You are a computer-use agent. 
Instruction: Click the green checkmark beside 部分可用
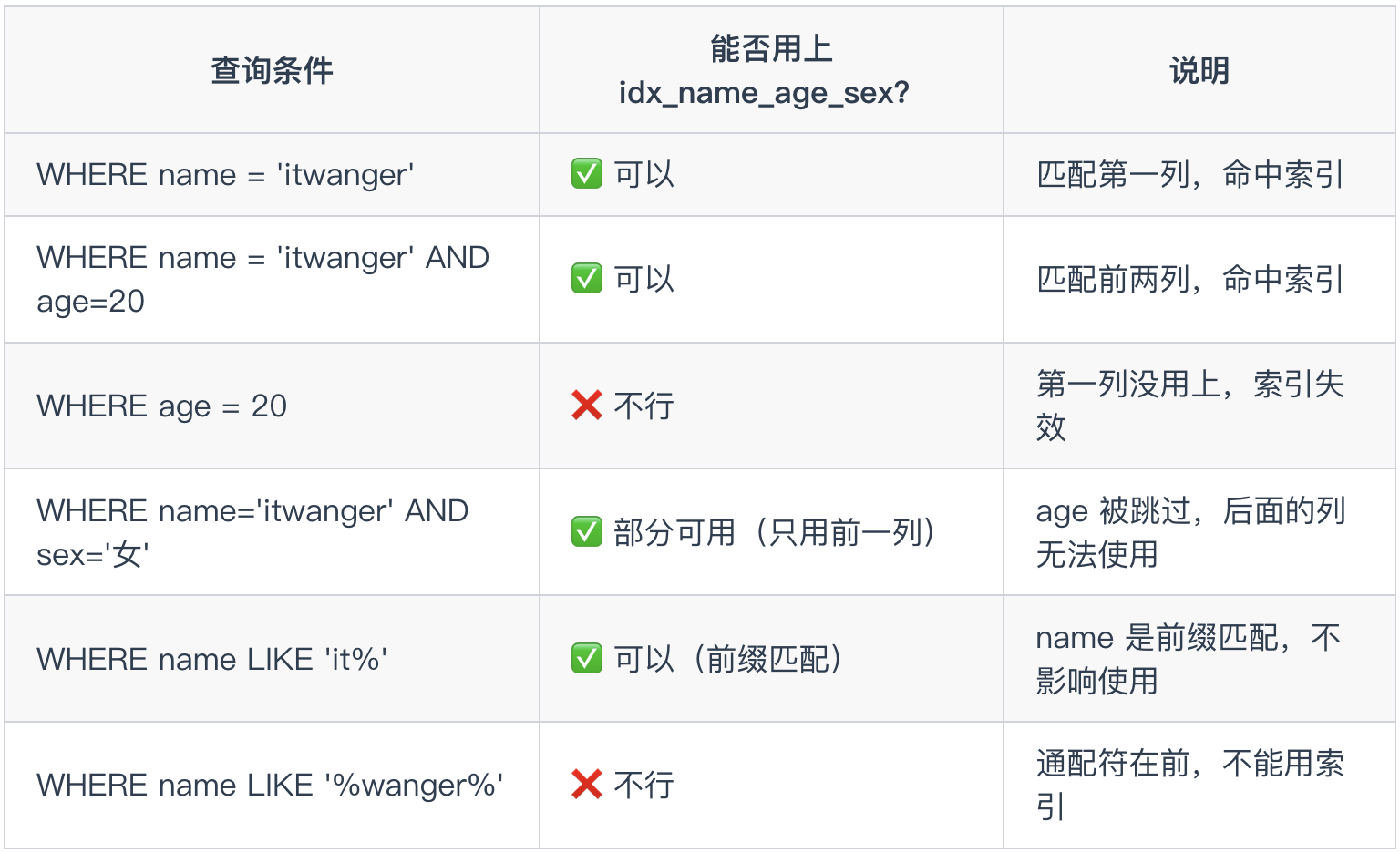pos(587,532)
